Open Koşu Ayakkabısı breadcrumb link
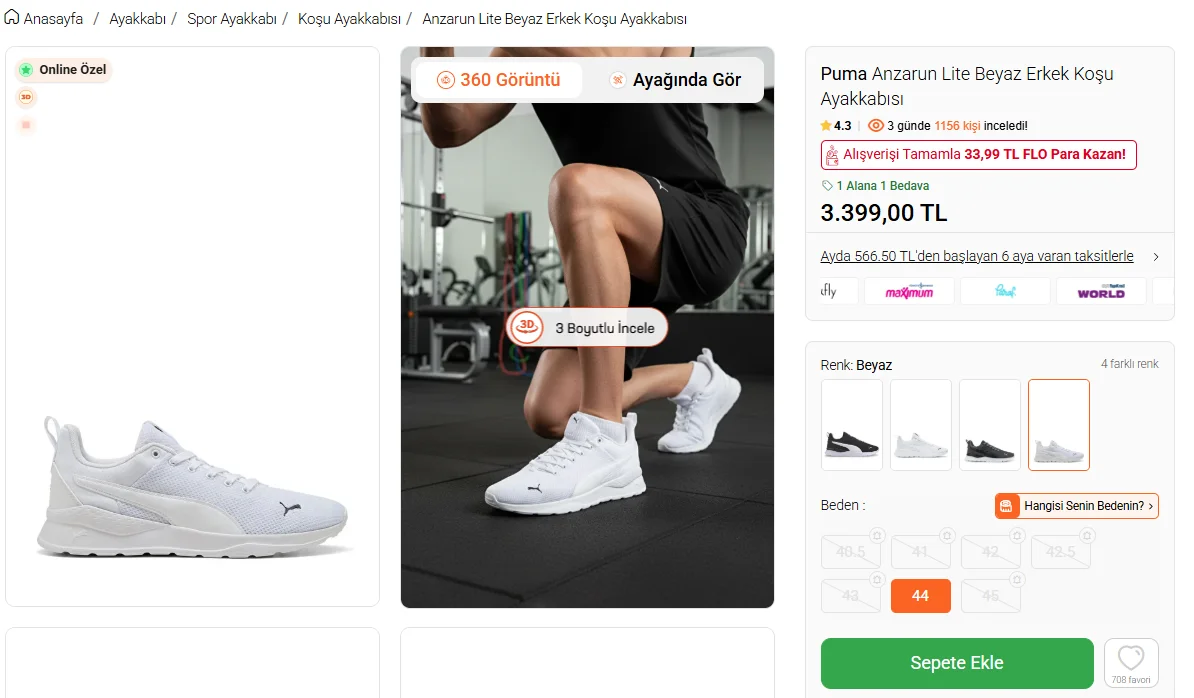Image resolution: width=1194 pixels, height=698 pixels. point(350,19)
